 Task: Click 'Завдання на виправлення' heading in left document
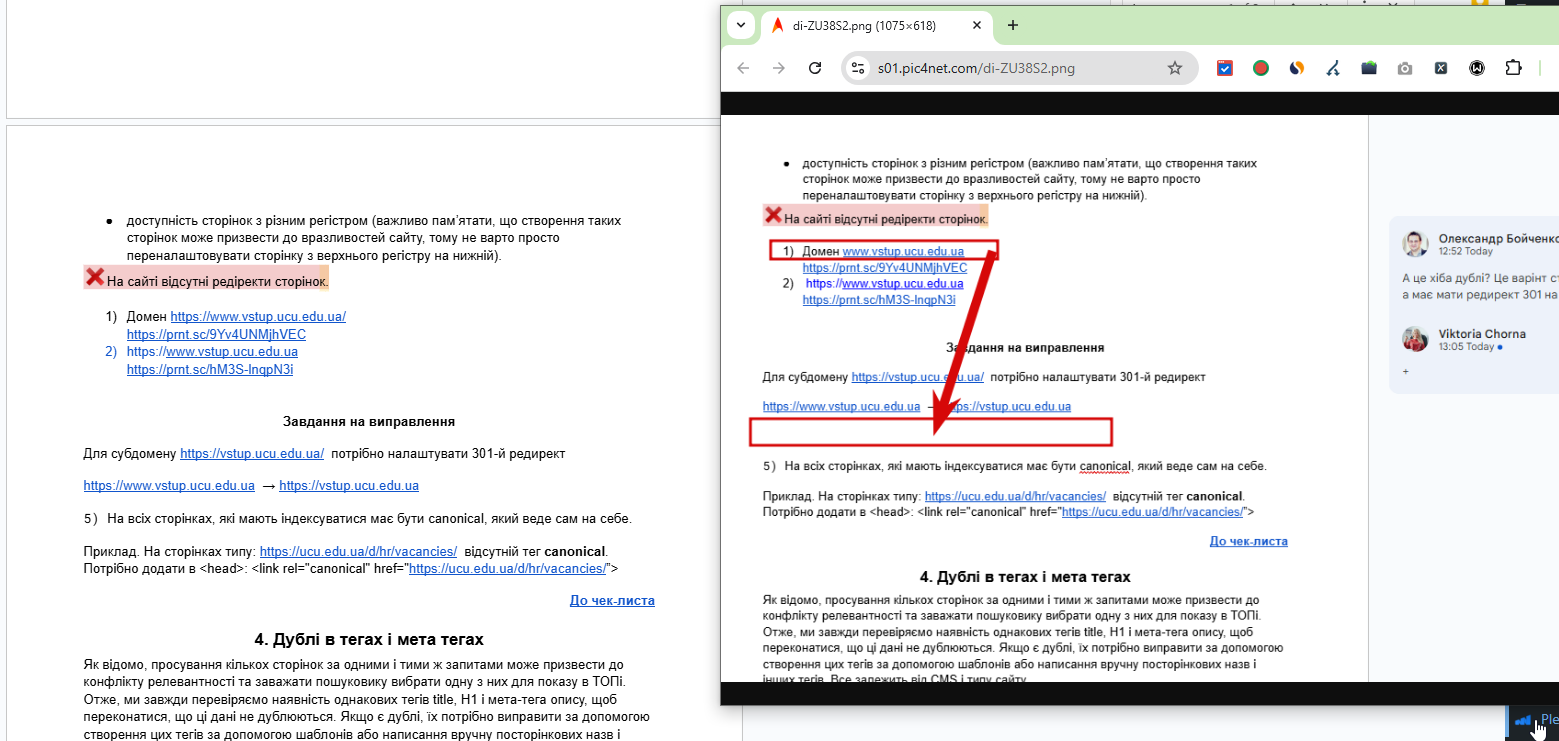369,422
